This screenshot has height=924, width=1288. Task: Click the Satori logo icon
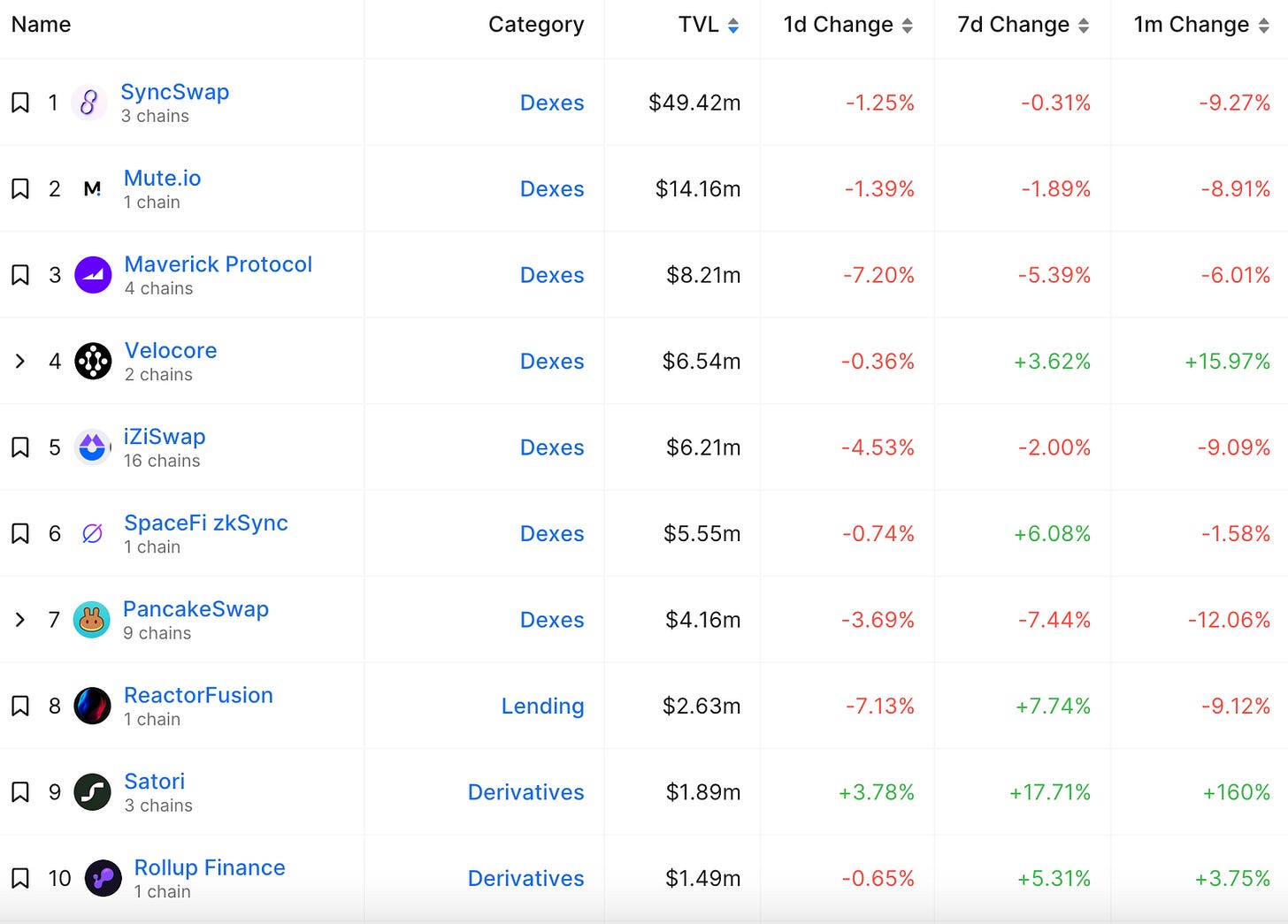[92, 792]
